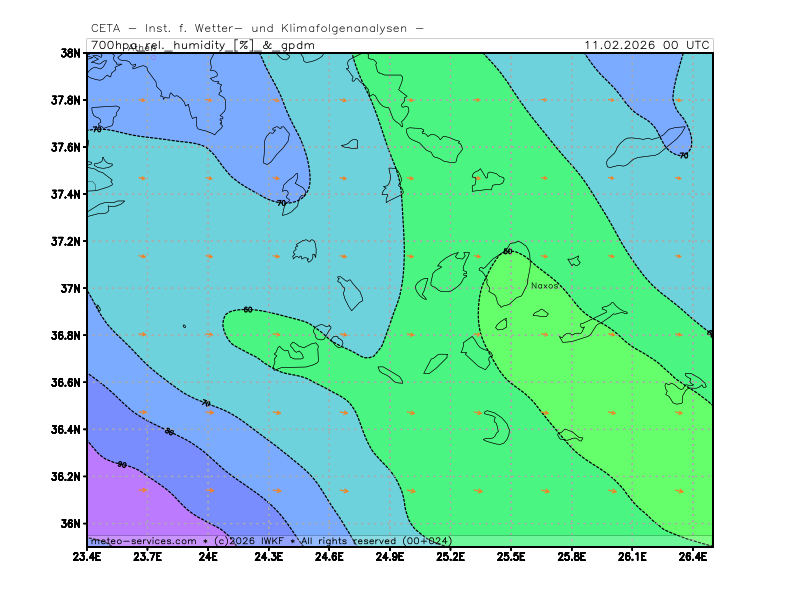The height and width of the screenshot is (600, 800).
Task: Click the 70 contour label near 37.4N
Action: [281, 203]
